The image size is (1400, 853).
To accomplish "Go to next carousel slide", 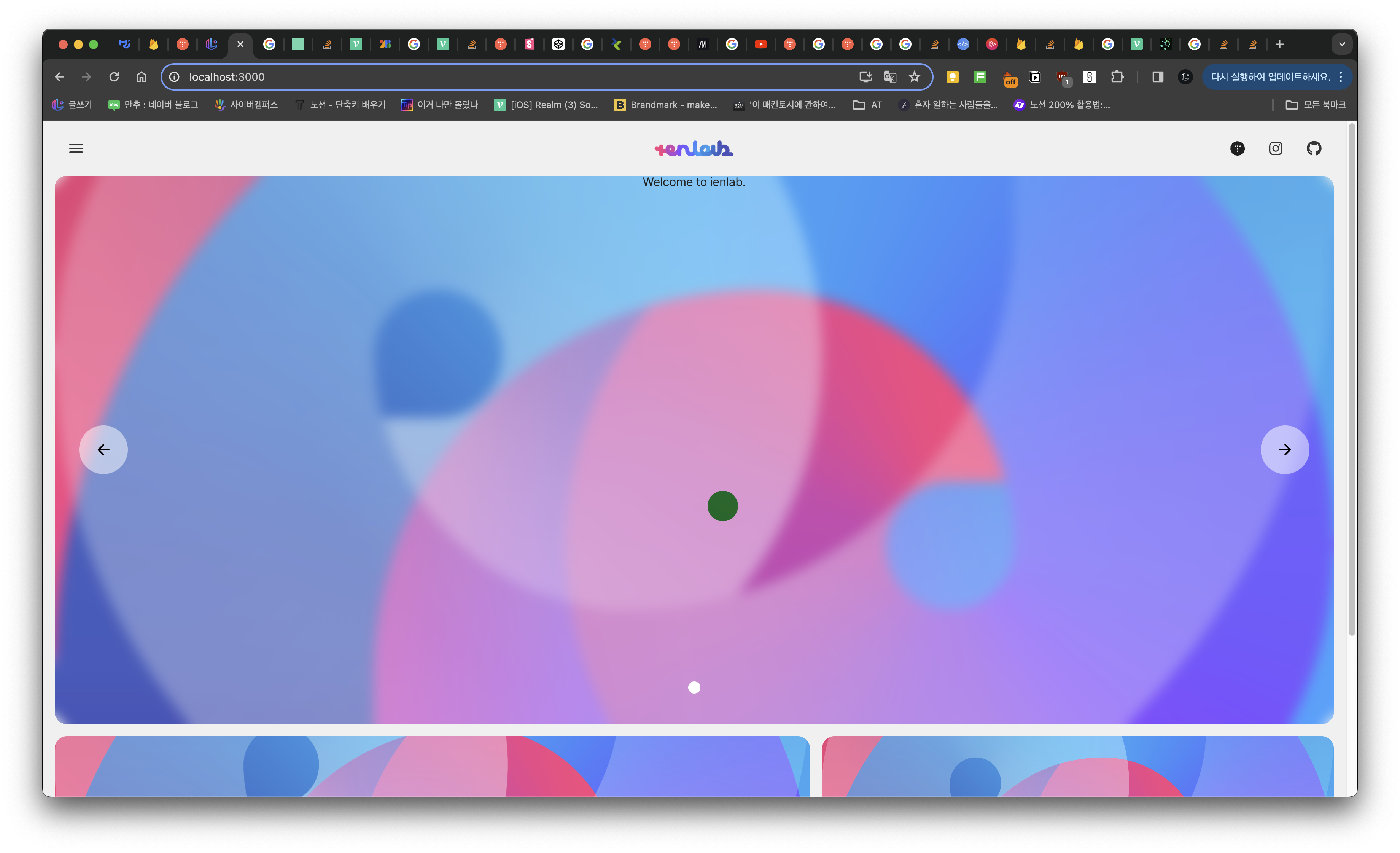I will (x=1285, y=449).
